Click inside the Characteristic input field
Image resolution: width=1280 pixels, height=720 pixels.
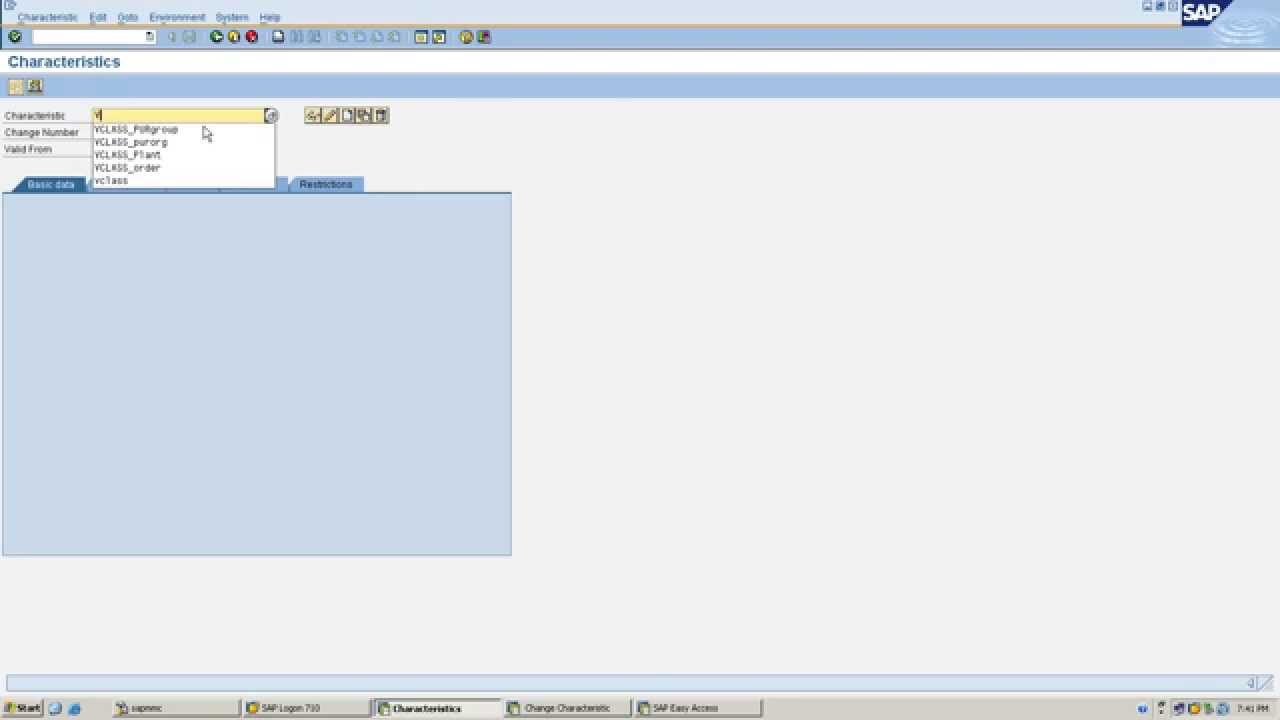[178, 116]
